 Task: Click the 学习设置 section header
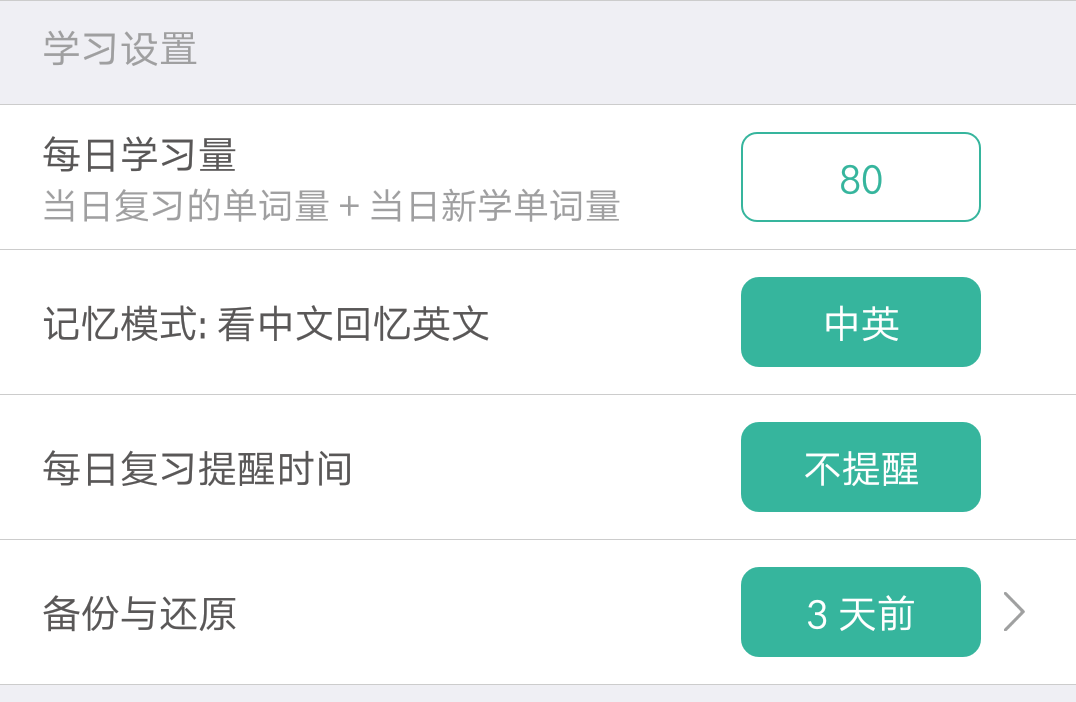coord(121,49)
